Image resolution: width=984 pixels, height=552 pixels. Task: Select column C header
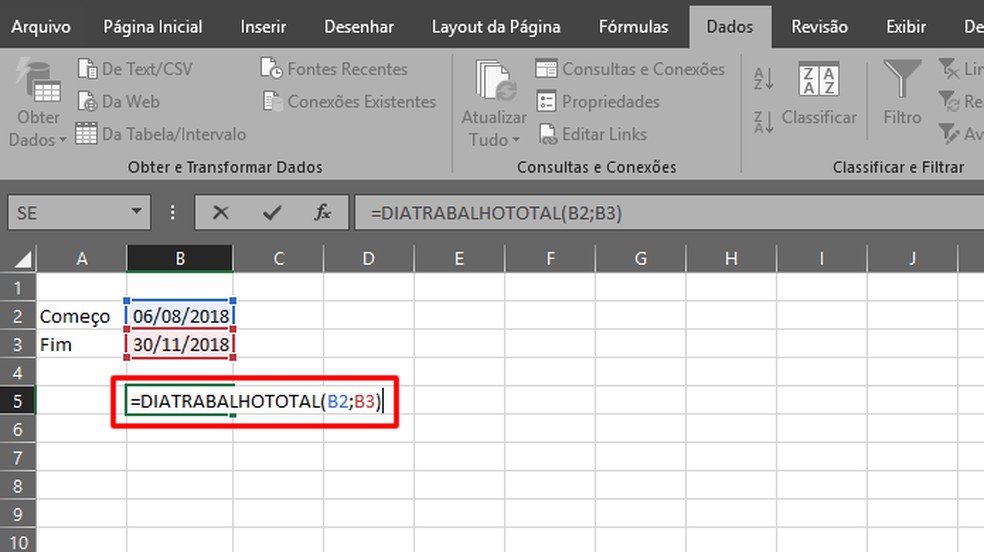click(x=279, y=258)
